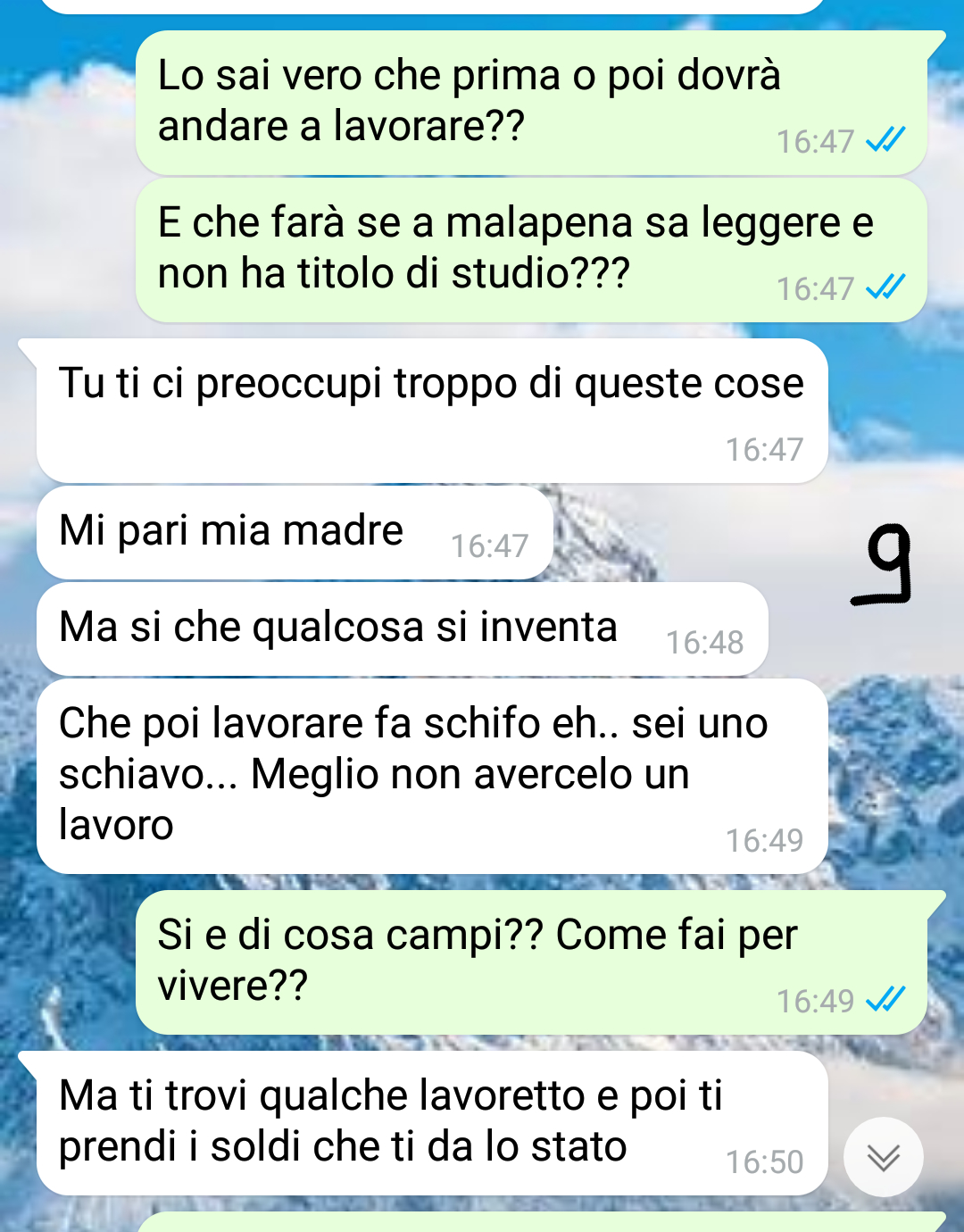Tap the 'Ma ti trovi qualche lavoretto' message
The image size is (964, 1232).
pyautogui.click(x=432, y=1123)
